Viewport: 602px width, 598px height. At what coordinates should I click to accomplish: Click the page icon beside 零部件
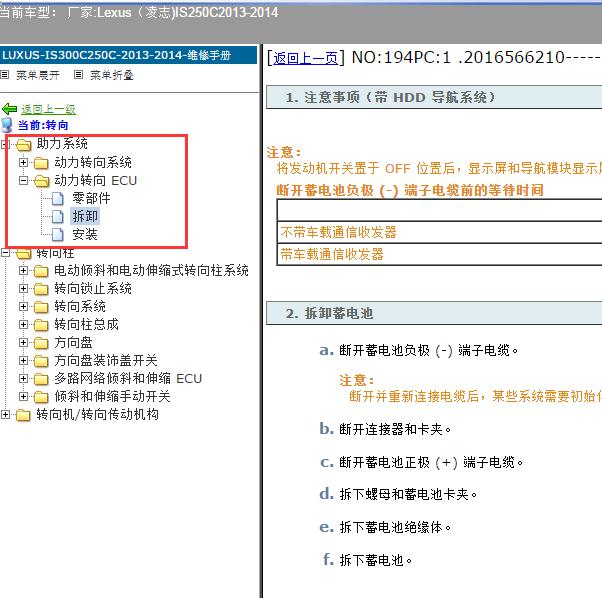[x=58, y=198]
